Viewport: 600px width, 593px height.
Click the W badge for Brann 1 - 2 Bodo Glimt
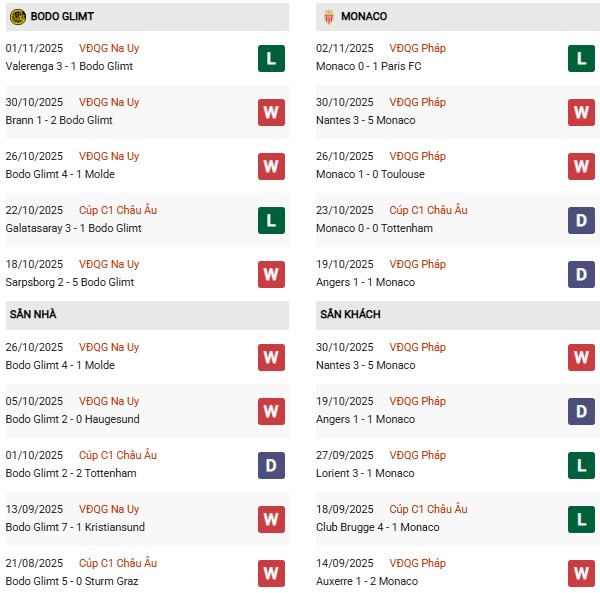point(270,112)
